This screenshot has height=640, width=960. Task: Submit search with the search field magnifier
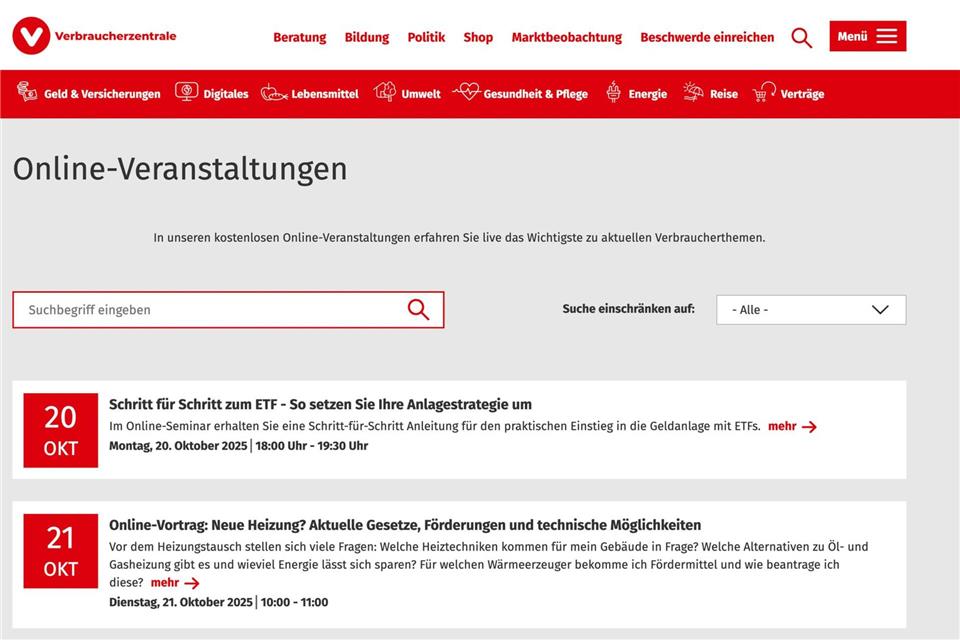[418, 310]
